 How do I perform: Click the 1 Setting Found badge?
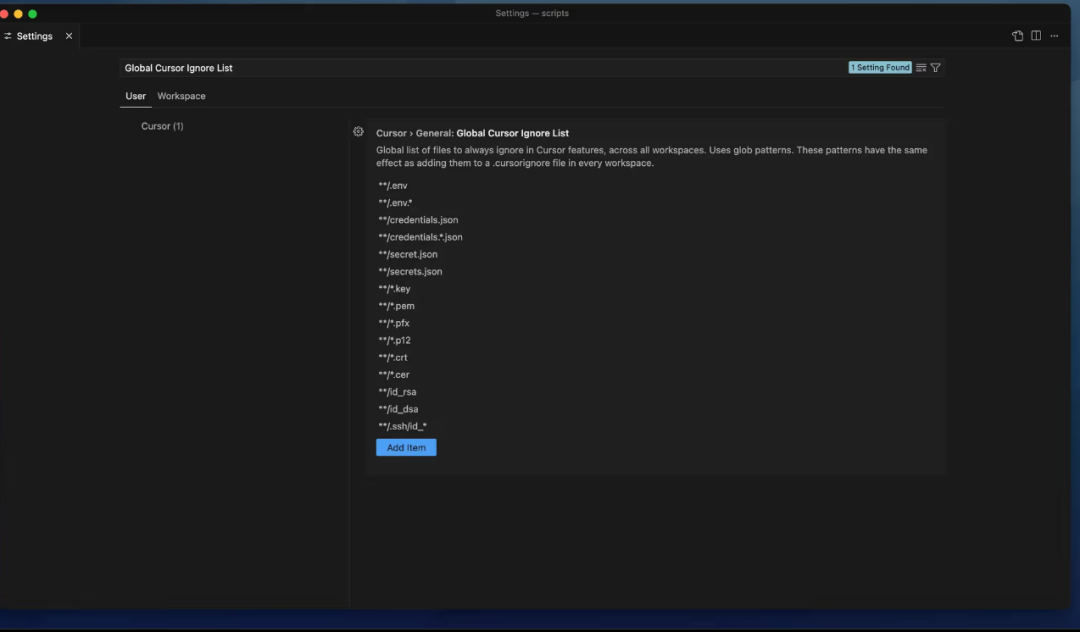880,67
